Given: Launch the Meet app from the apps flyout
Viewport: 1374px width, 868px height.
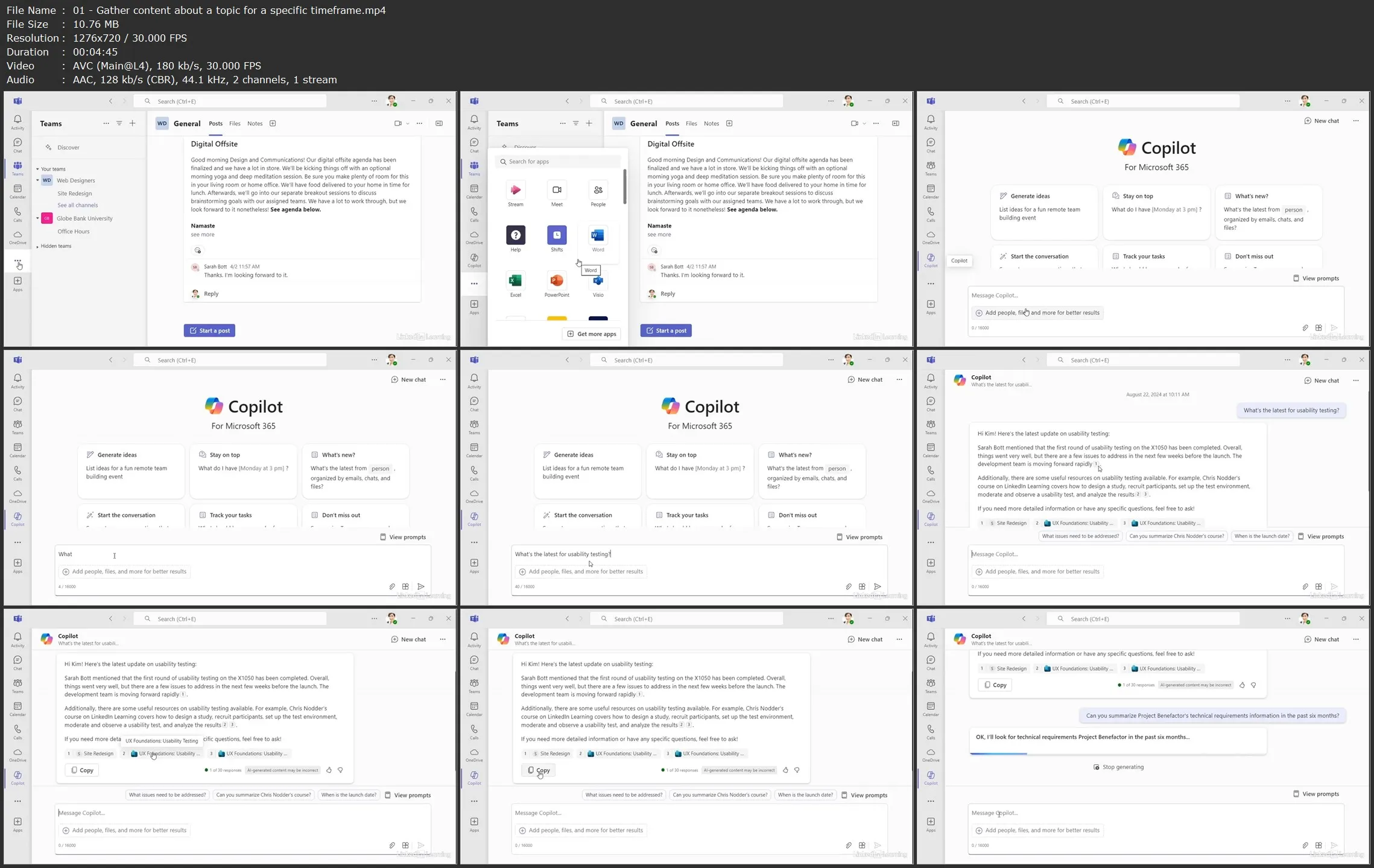Looking at the screenshot, I should pos(557,190).
